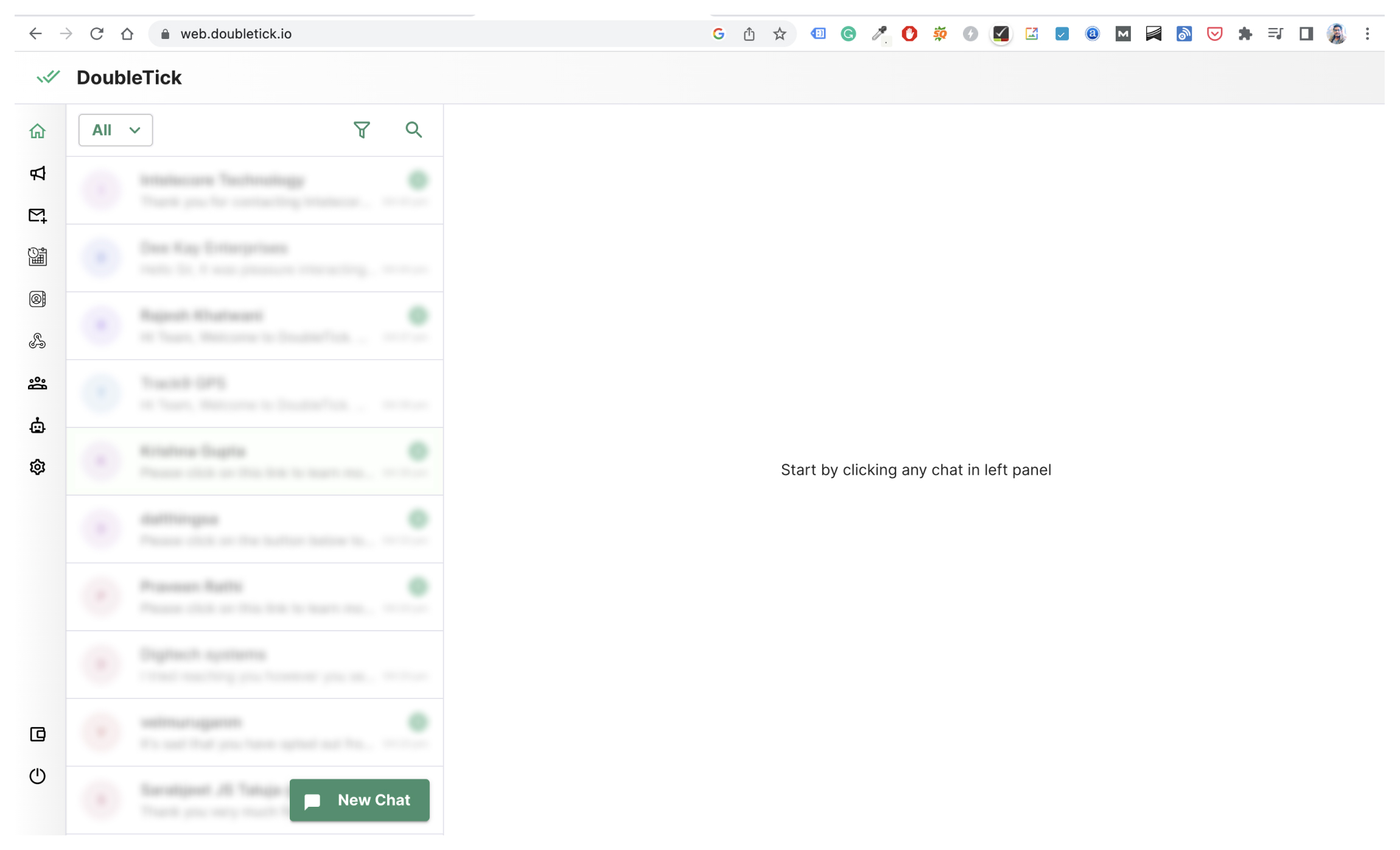Image resolution: width=1400 pixels, height=850 pixels.
Task: Click the DoubleTick logo in header
Action: (47, 77)
